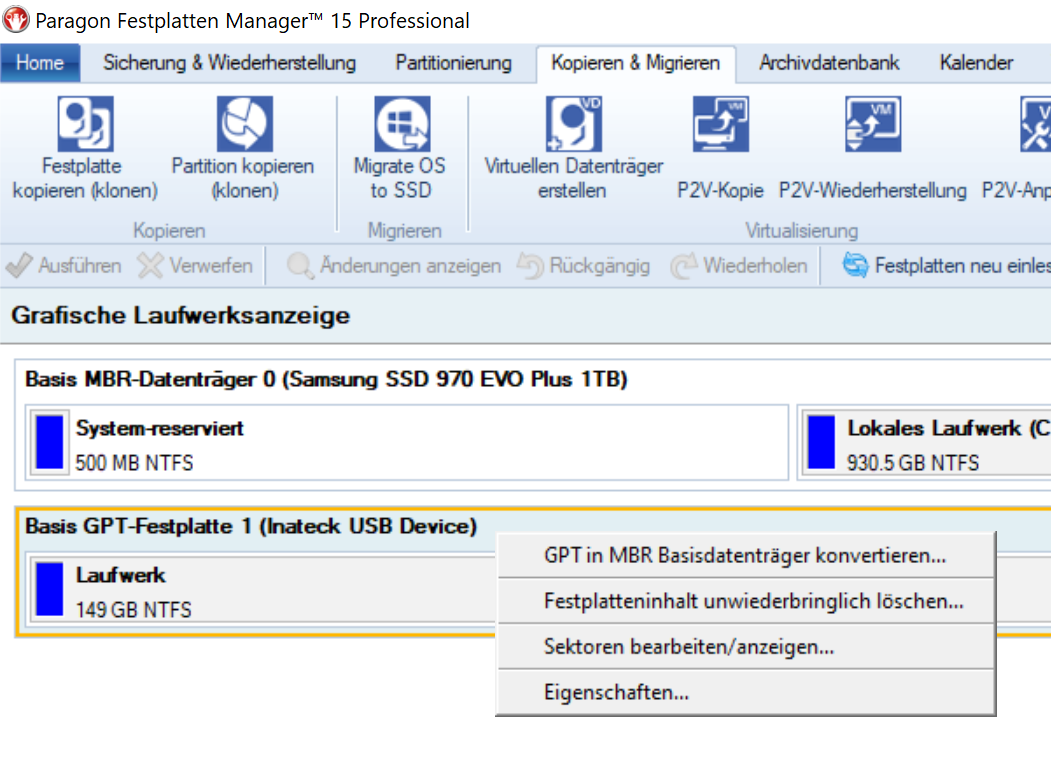Screen dimensions: 1051x782
Task: Switch to the Kalender tab
Action: (x=976, y=63)
